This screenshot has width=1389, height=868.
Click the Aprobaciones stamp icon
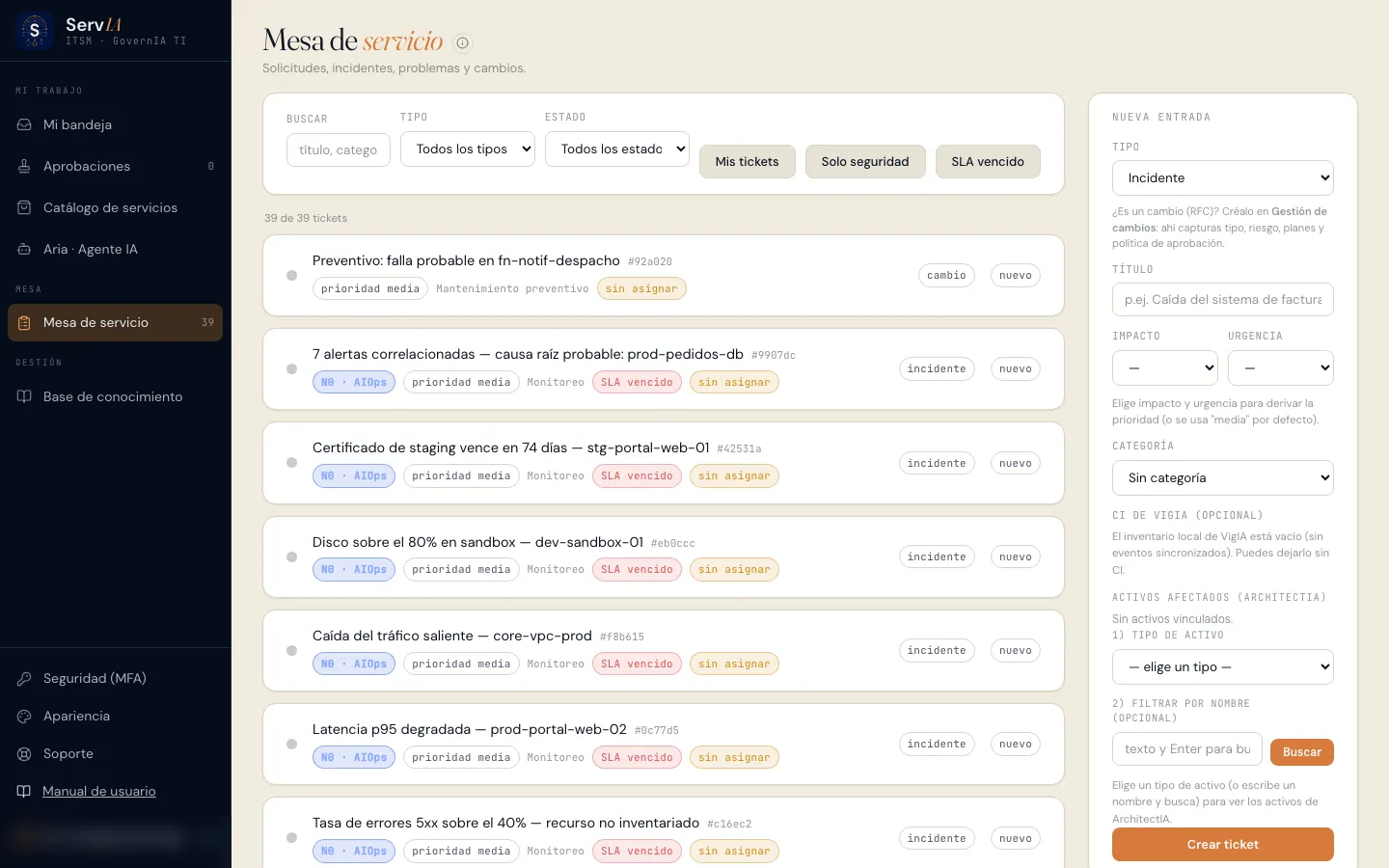(x=24, y=166)
